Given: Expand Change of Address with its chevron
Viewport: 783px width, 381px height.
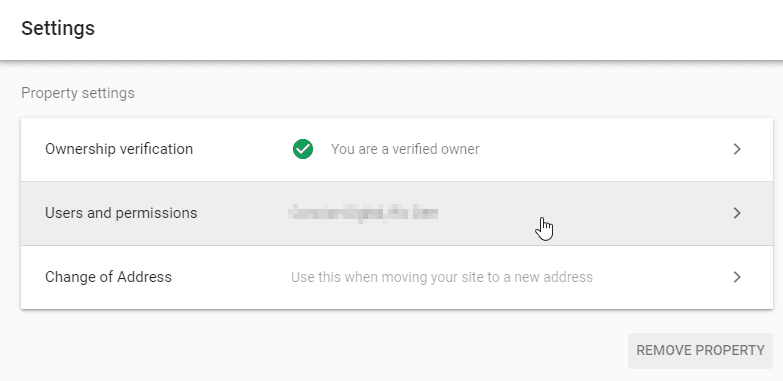Looking at the screenshot, I should coord(737,277).
